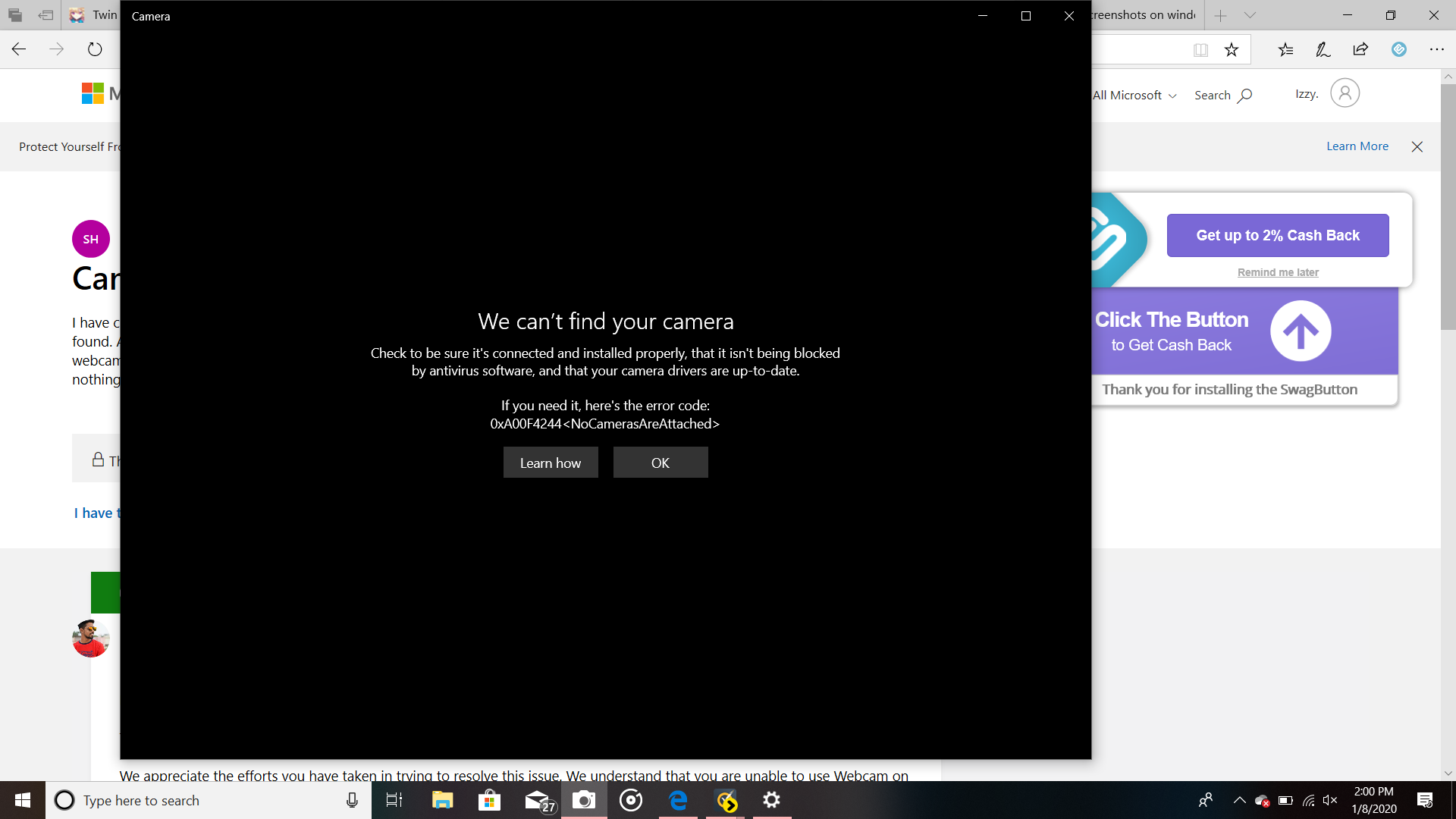Click the replier's profile photo
The width and height of the screenshot is (1456, 819).
click(91, 639)
